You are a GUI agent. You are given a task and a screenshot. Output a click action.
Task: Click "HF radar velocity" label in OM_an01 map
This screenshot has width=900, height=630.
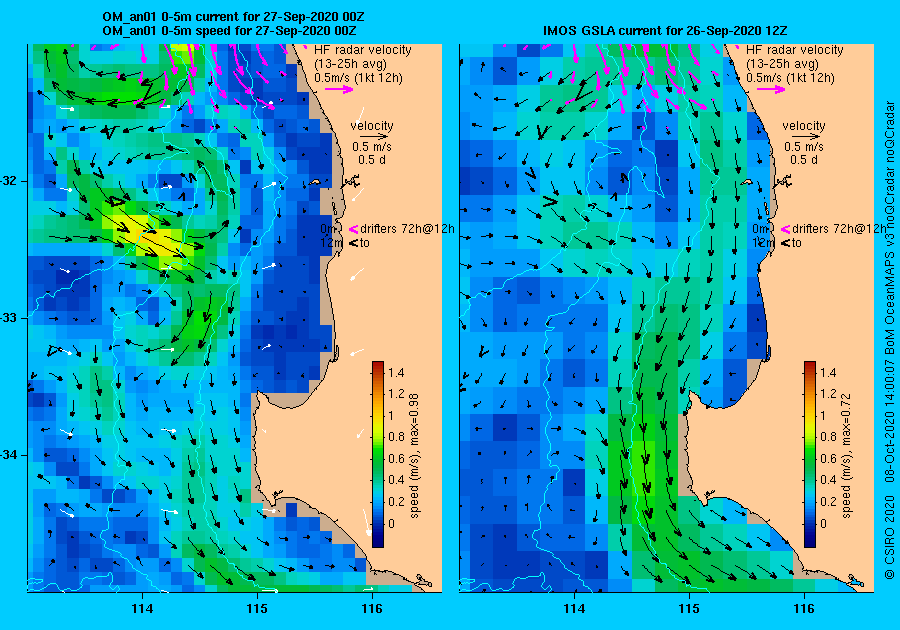coord(363,50)
